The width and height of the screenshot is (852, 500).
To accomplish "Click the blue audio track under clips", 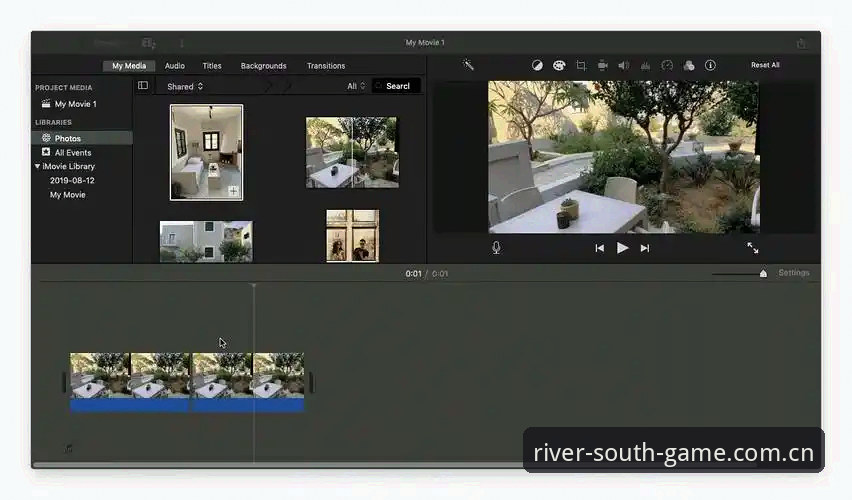I will pyautogui.click(x=187, y=405).
